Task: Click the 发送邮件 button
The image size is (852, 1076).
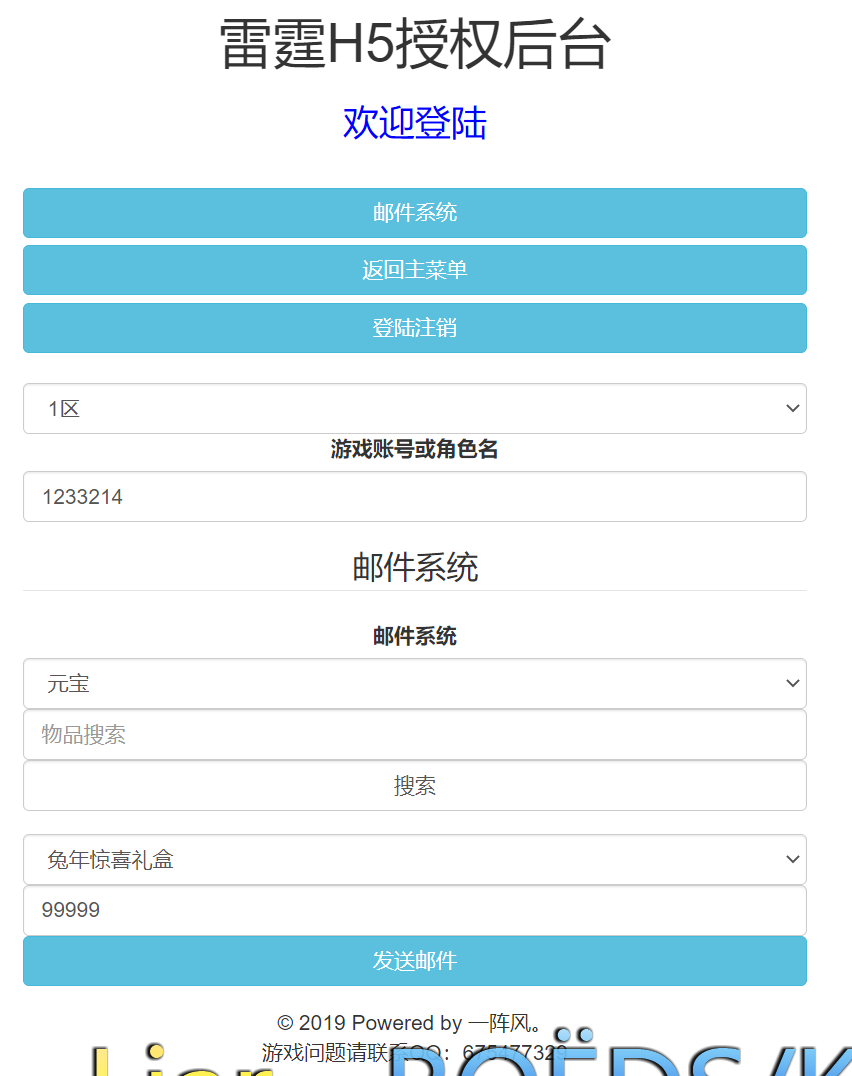Action: pyautogui.click(x=414, y=960)
